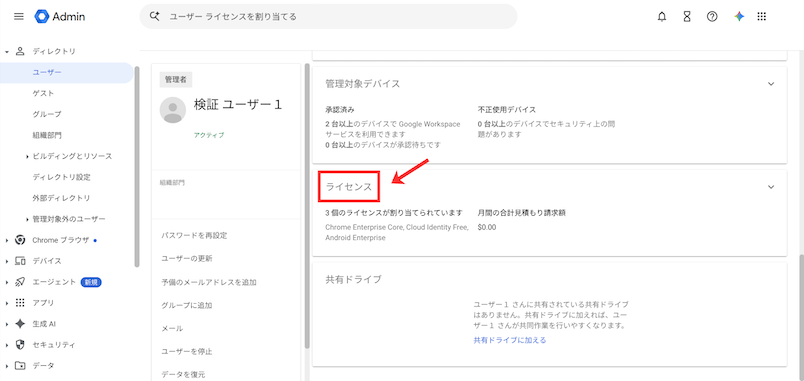Open the tasks hourglass icon
Viewport: 804px width, 381px height.
tap(687, 16)
